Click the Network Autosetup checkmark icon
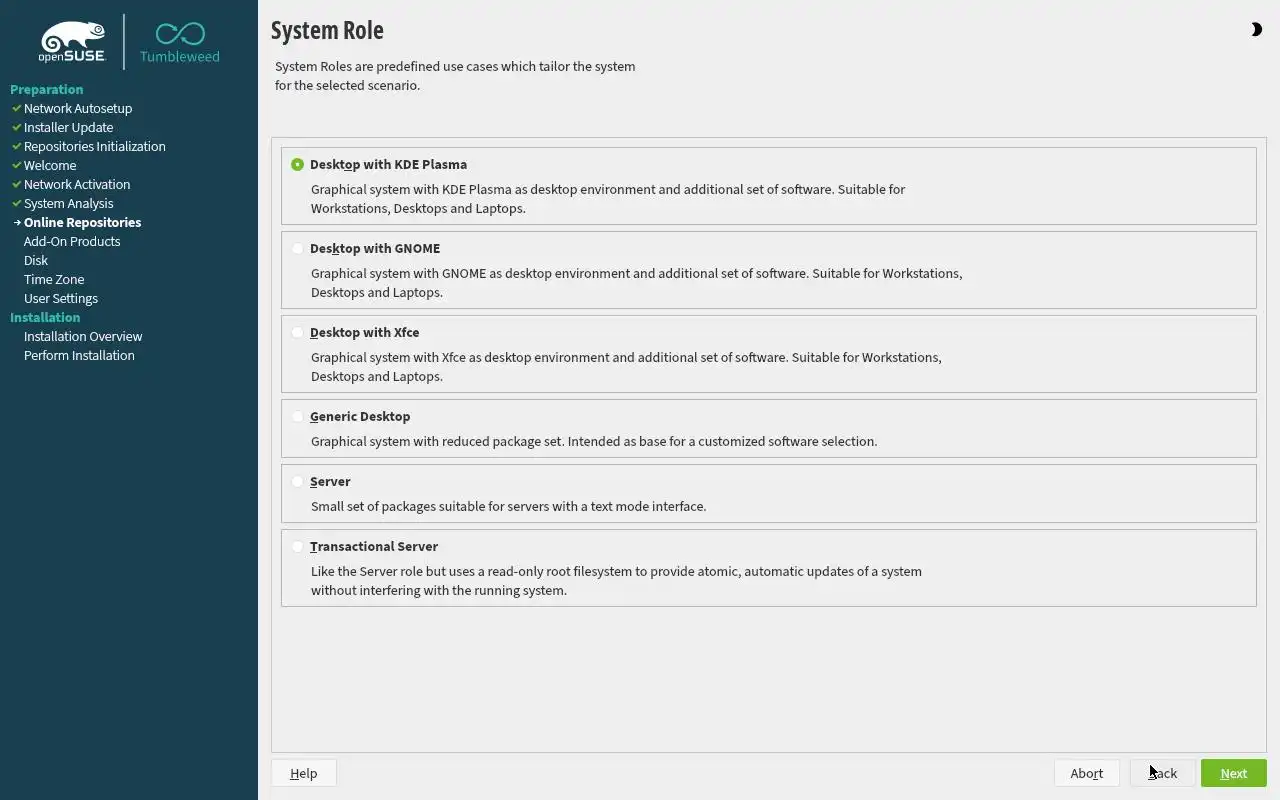This screenshot has height=800, width=1280. 16,108
